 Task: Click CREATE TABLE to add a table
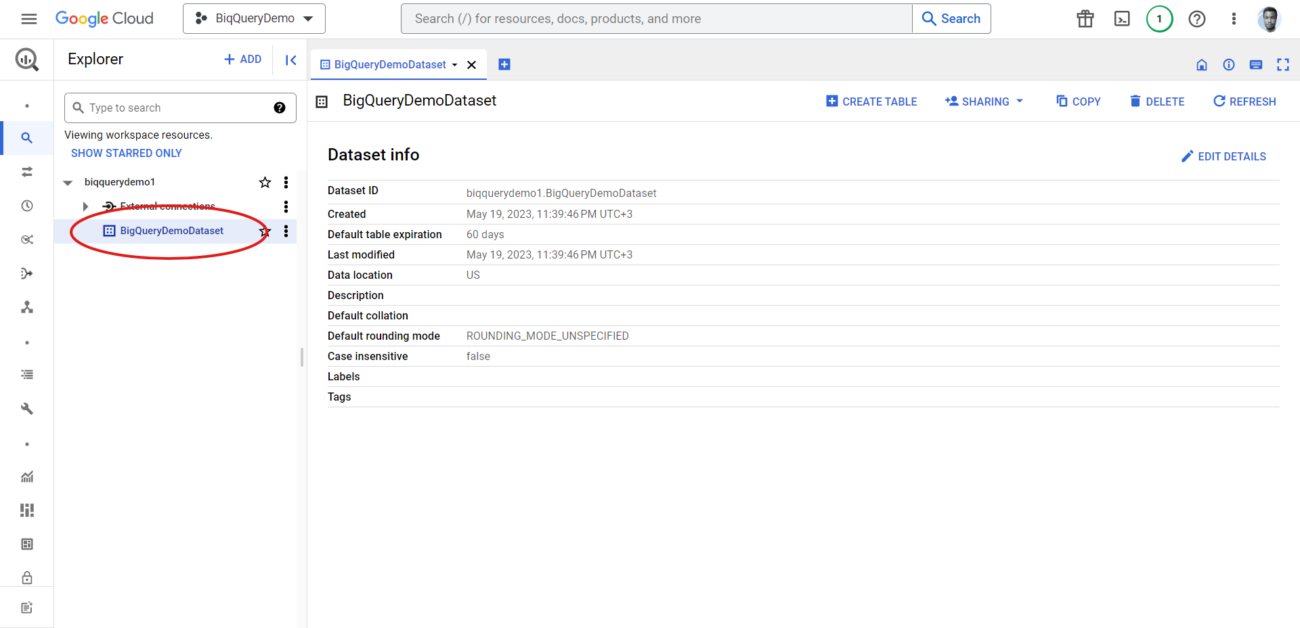(871, 101)
